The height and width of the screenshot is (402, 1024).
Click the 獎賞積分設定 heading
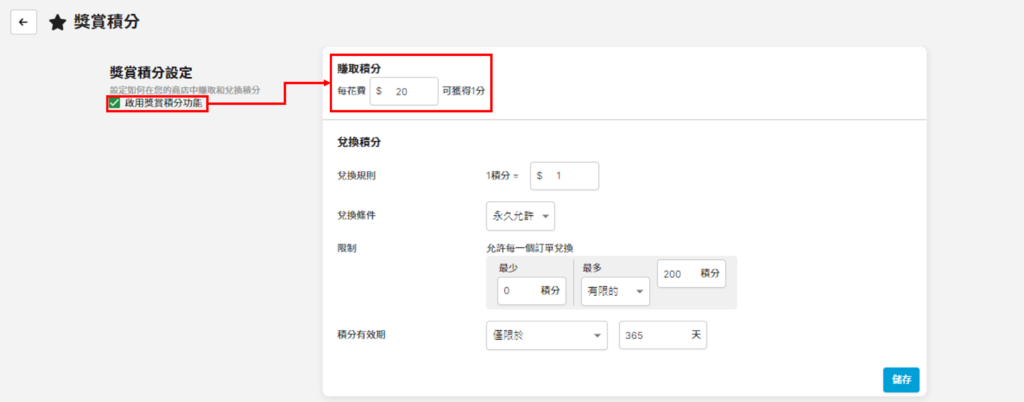[150, 72]
